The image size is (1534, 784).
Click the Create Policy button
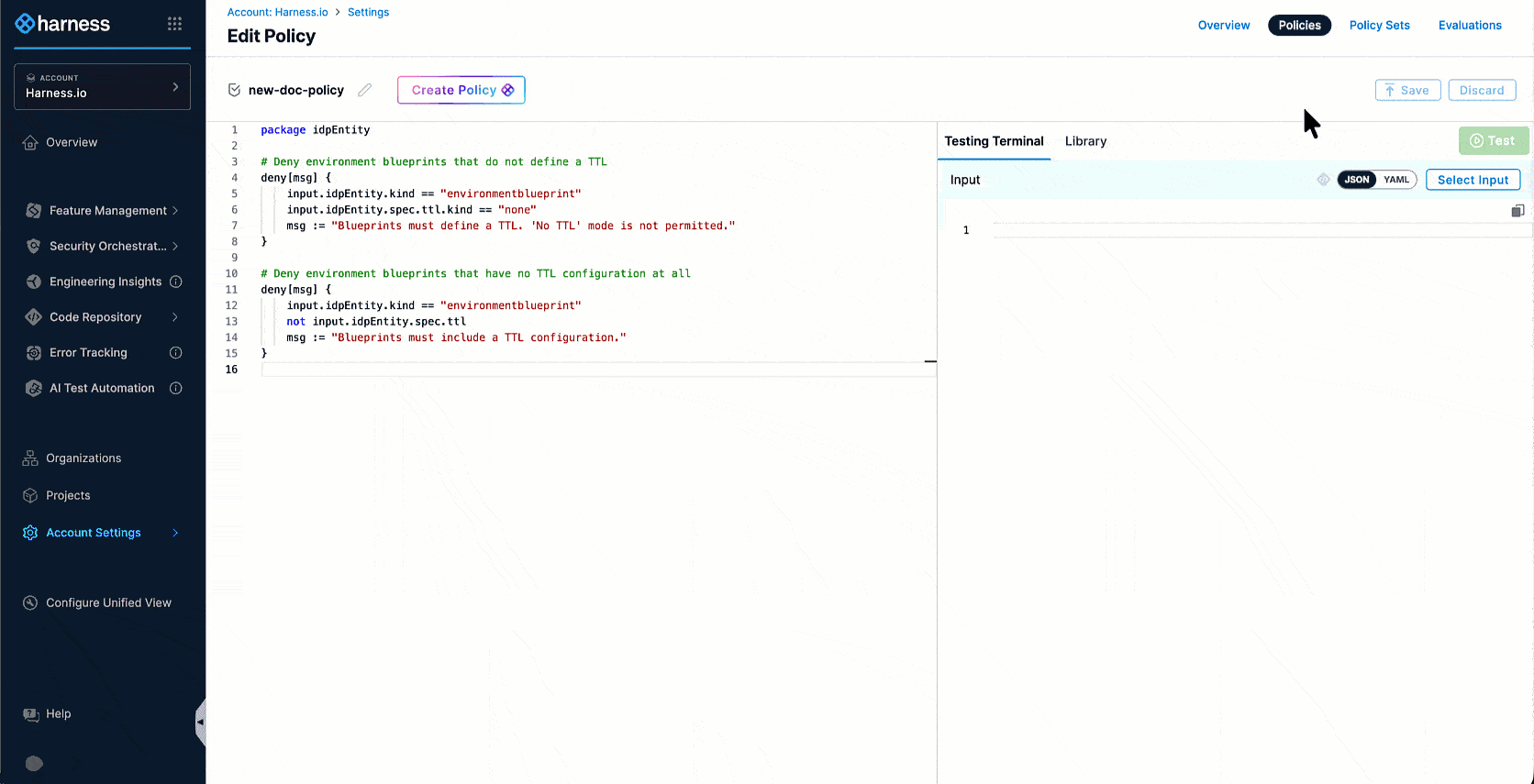click(461, 90)
